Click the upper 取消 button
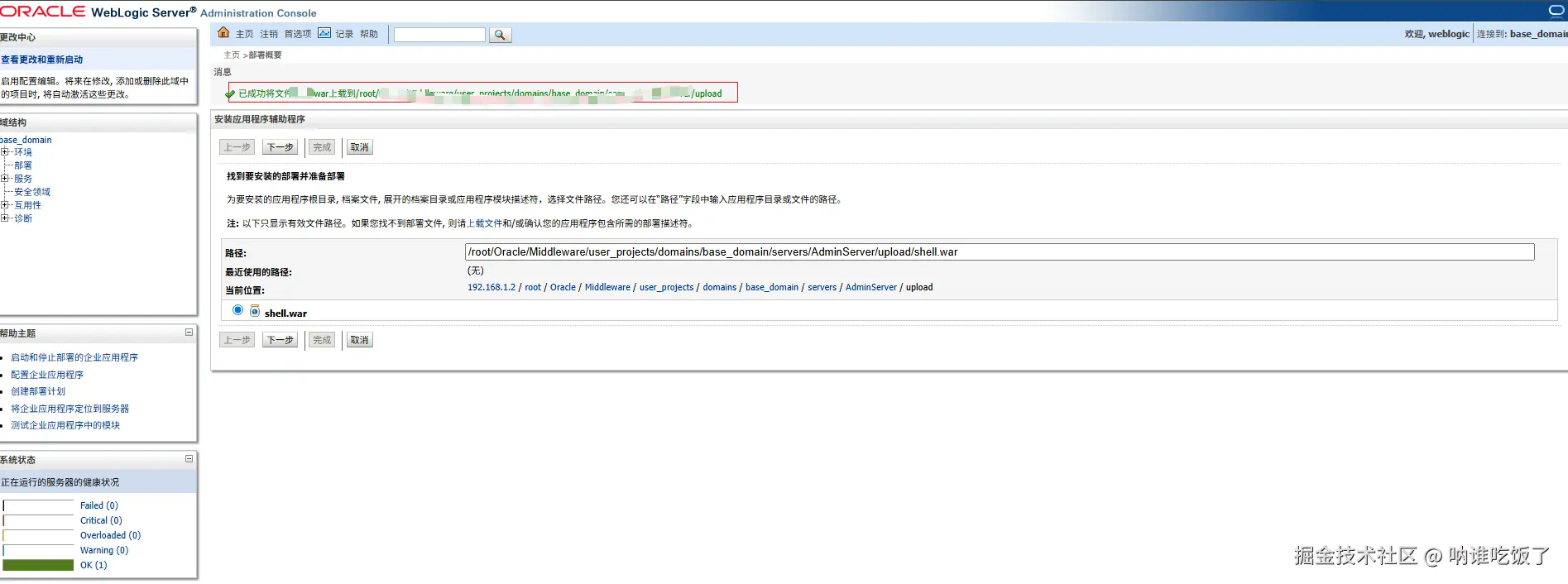The height and width of the screenshot is (584, 1568). (359, 147)
